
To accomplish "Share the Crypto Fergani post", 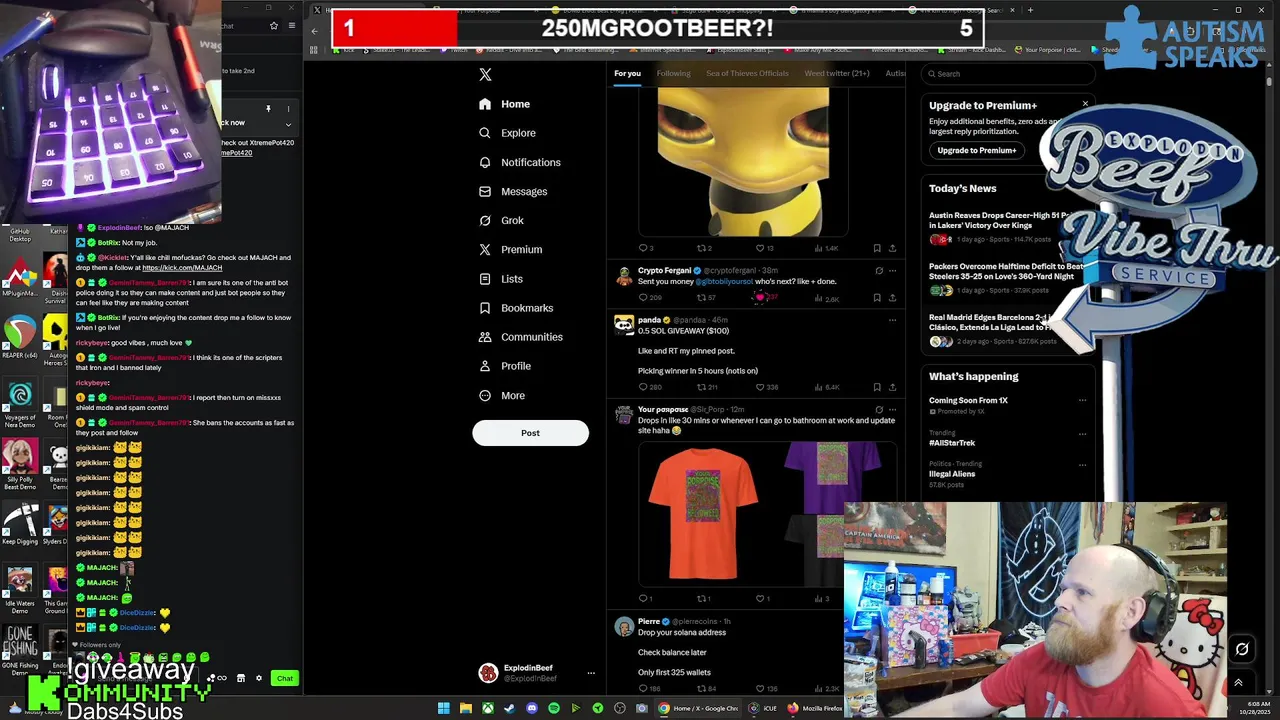I will pos(892,297).
